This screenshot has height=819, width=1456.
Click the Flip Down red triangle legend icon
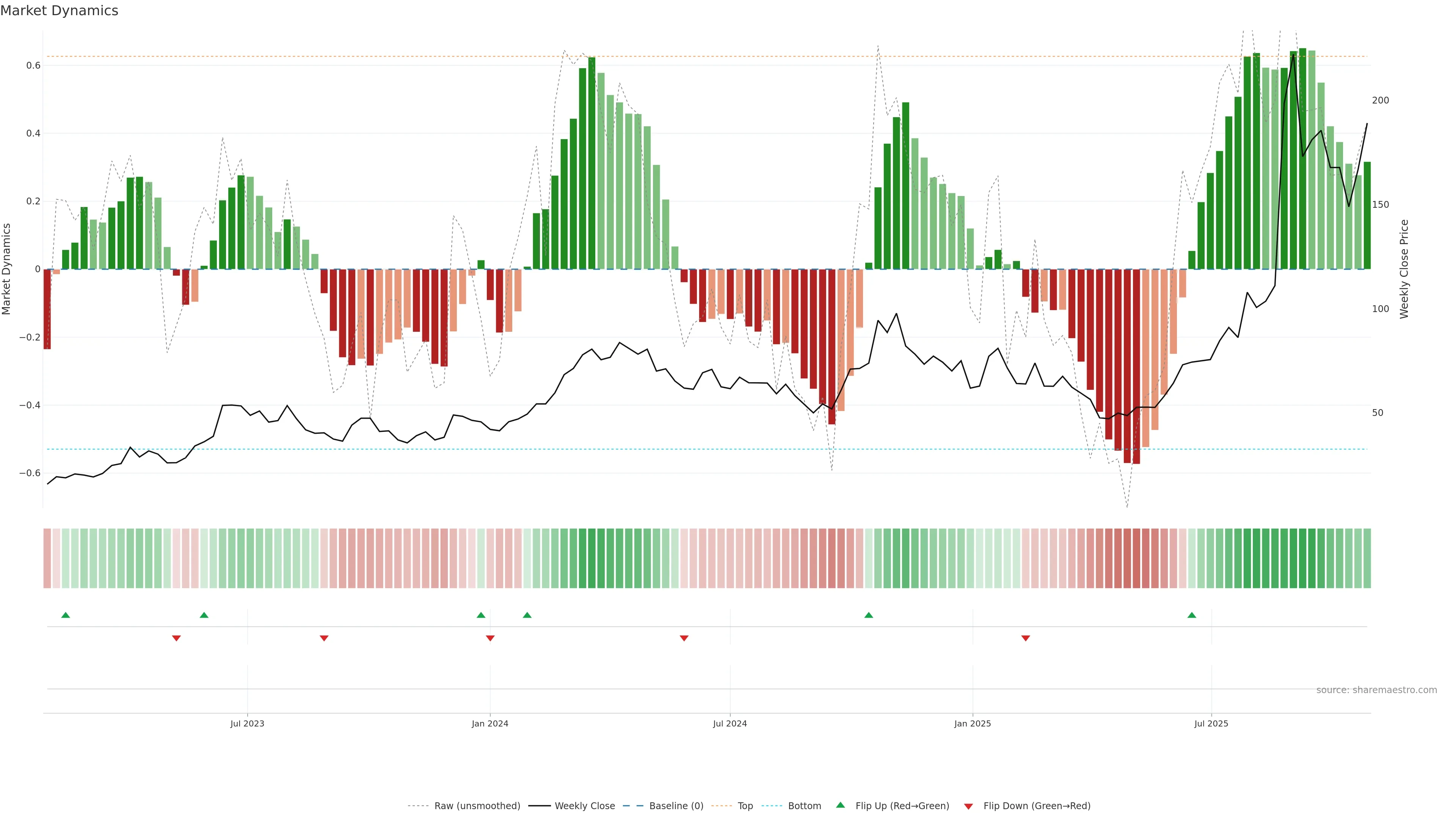coord(968,806)
